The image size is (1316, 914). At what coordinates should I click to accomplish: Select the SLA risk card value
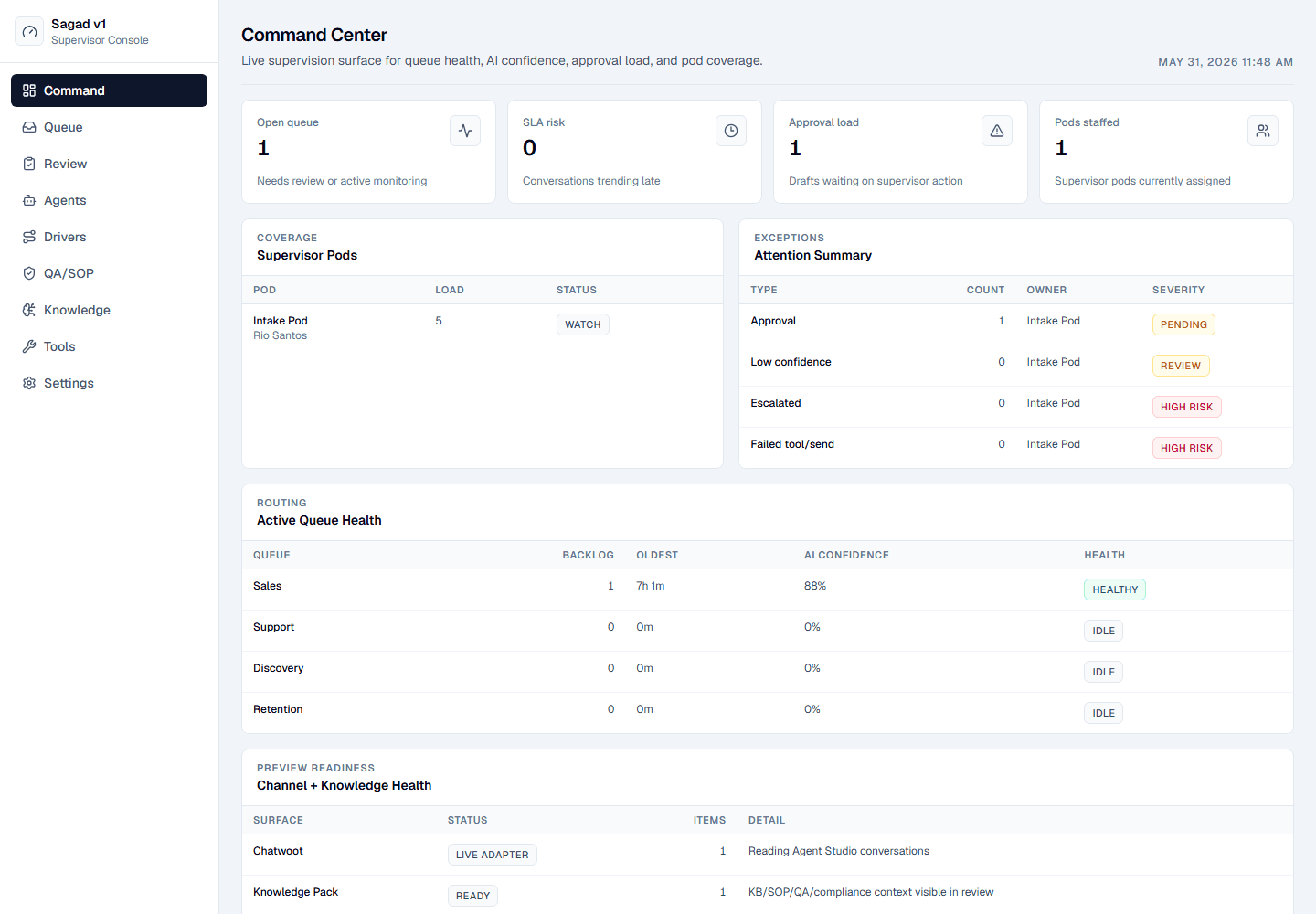[x=530, y=148]
